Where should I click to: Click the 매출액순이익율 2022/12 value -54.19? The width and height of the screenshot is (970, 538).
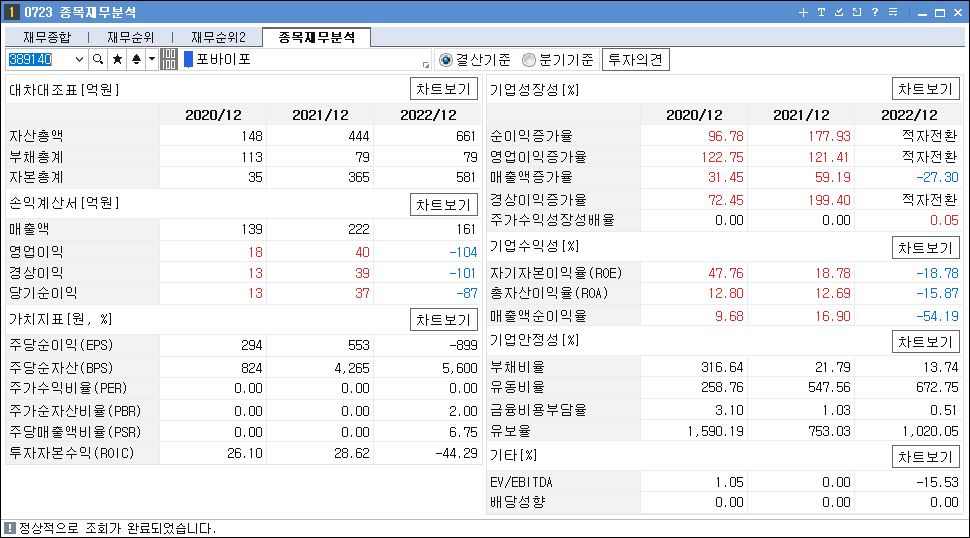tap(937, 316)
